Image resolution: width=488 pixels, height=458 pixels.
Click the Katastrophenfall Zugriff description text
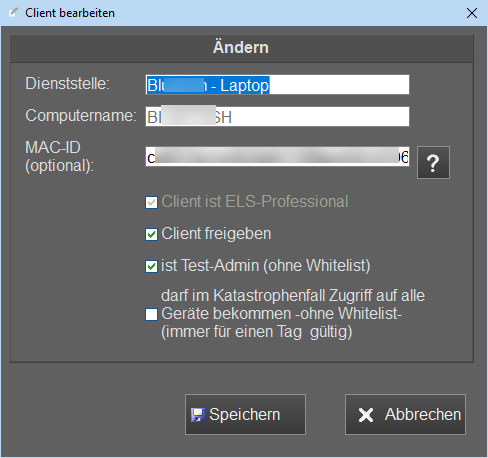click(293, 314)
